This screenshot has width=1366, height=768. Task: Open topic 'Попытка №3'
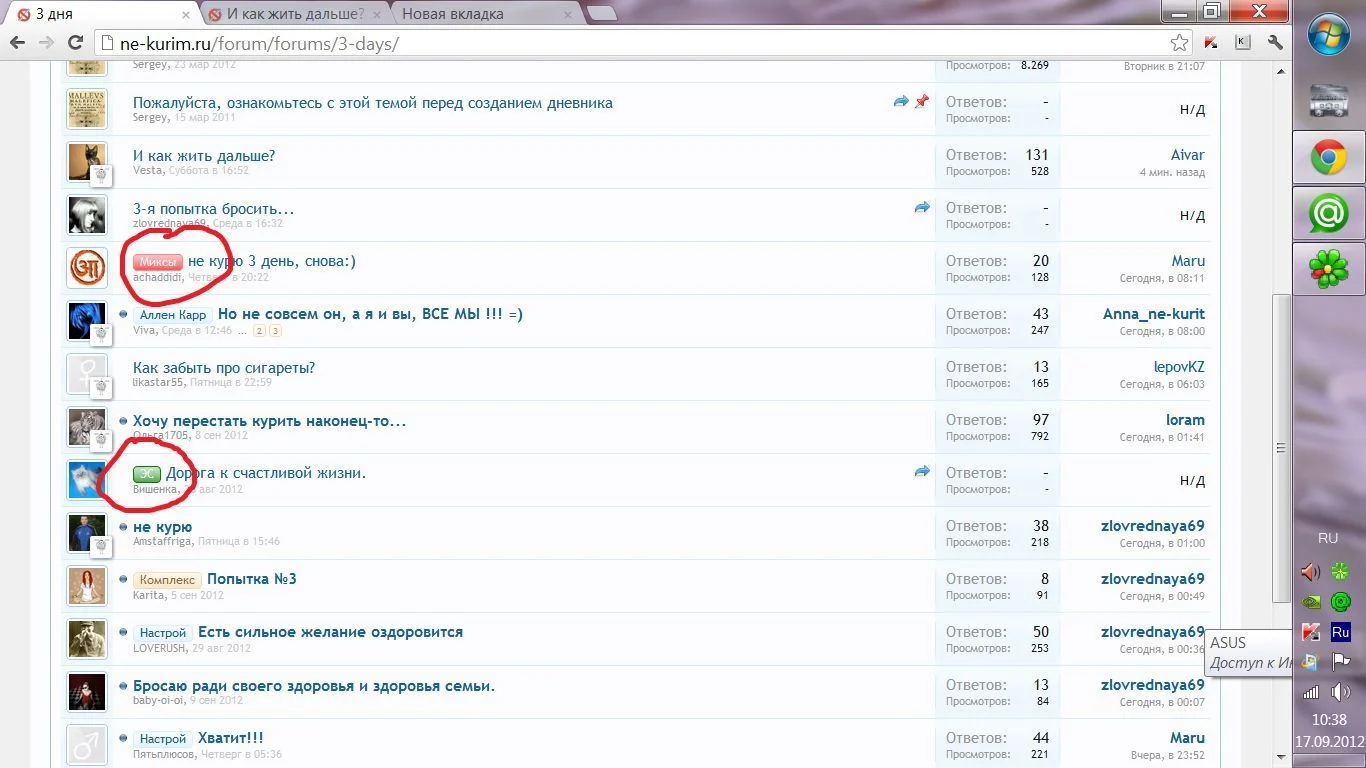252,579
